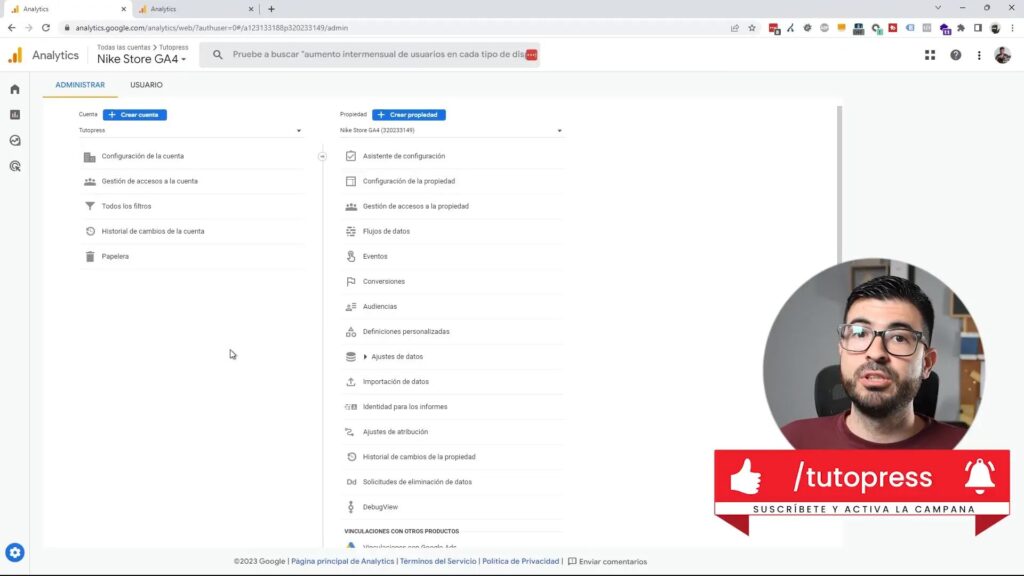Screen dimensions: 1024x576
Task: Reload the browser page
Action: point(46,28)
